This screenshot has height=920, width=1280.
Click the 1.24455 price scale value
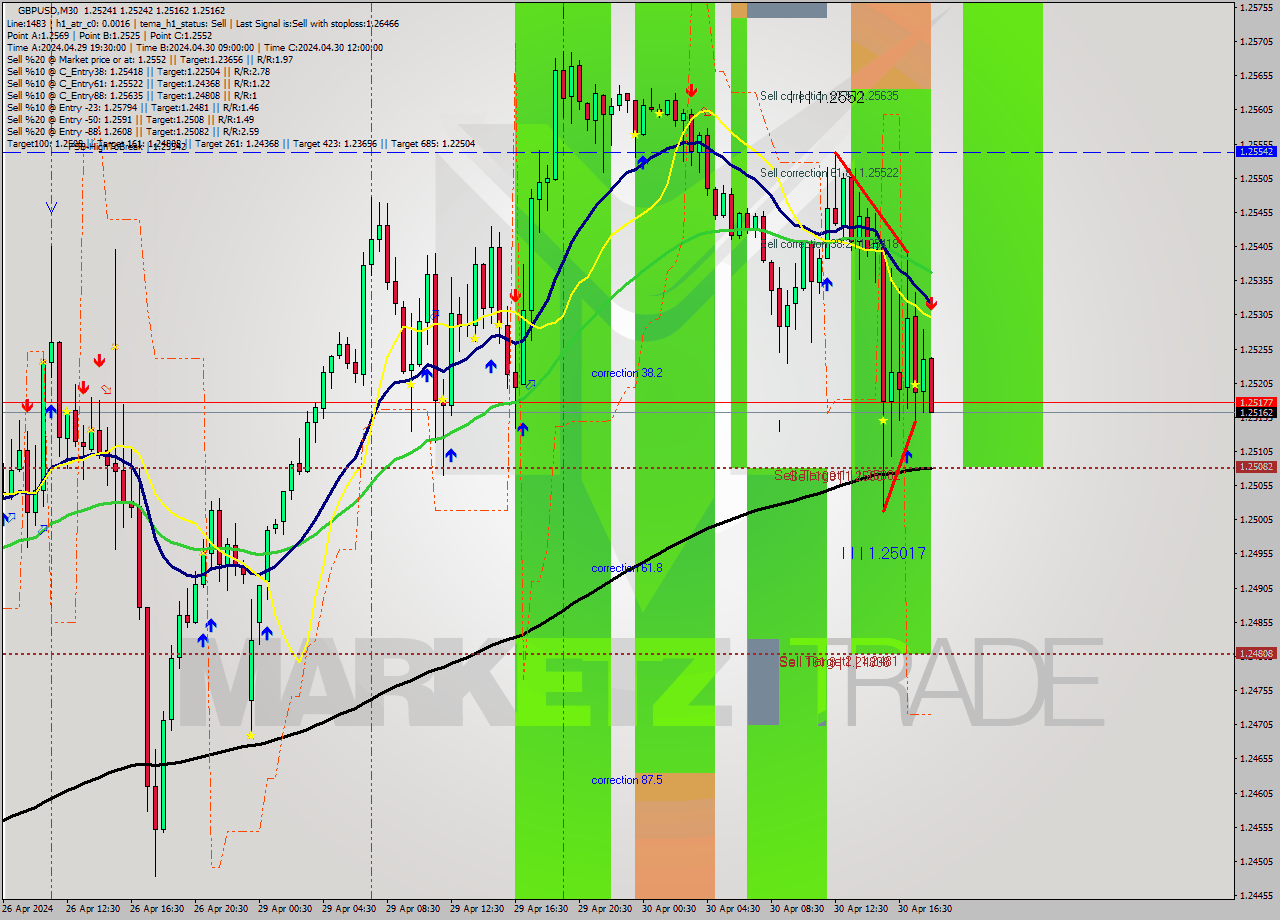(1256, 895)
